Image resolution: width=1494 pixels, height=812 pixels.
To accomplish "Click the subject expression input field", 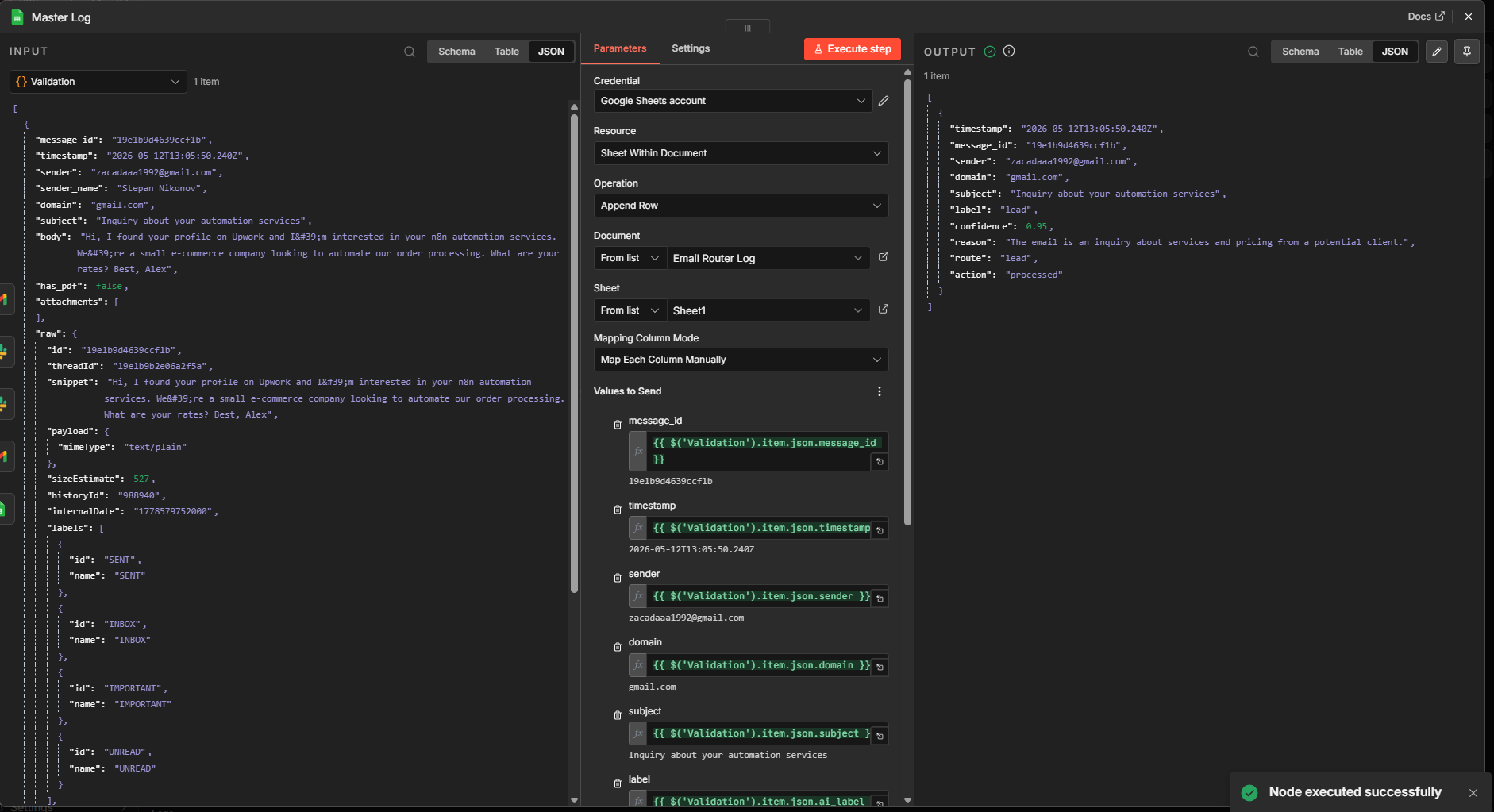I will click(x=758, y=733).
